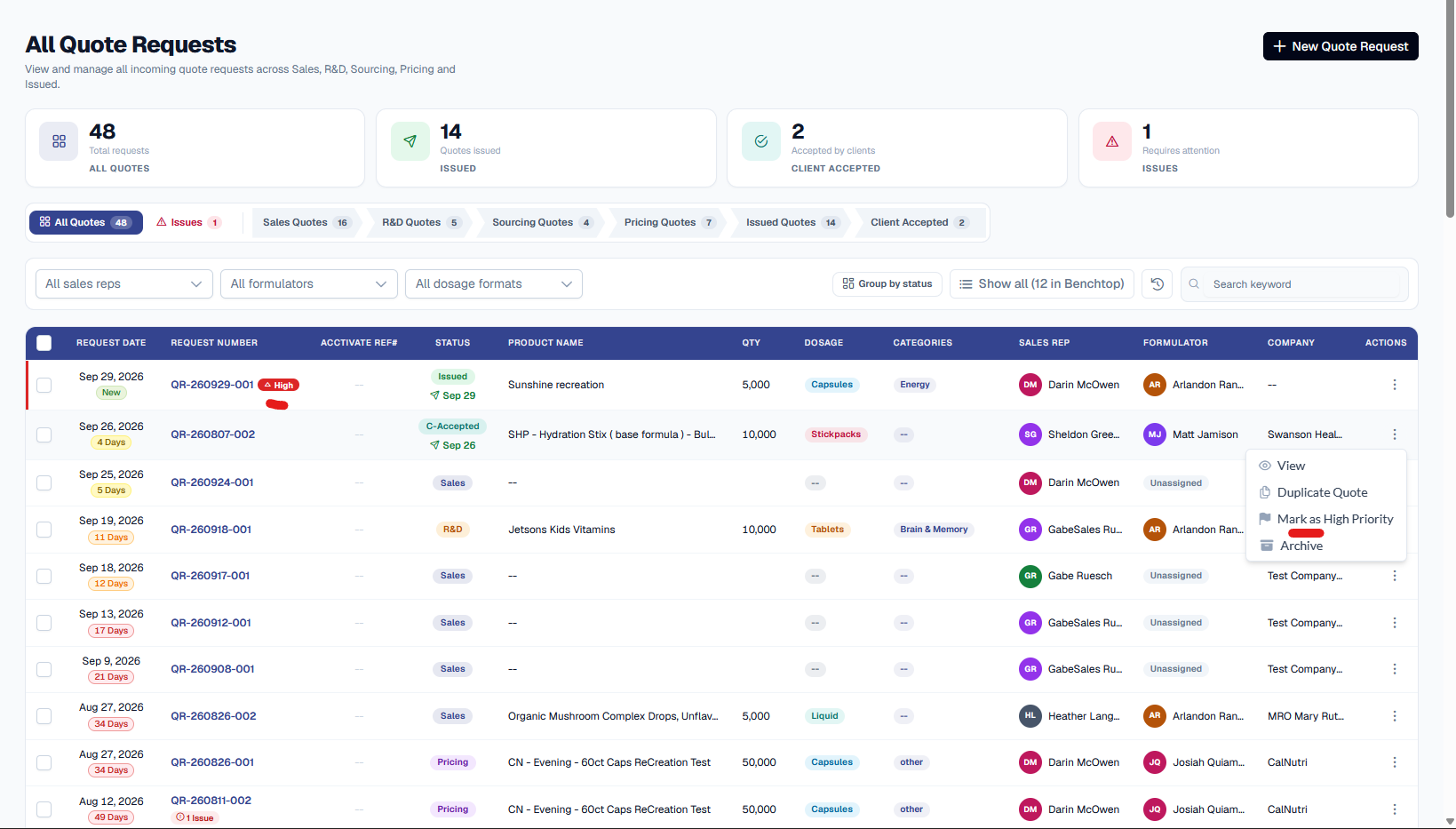Image resolution: width=1456 pixels, height=829 pixels.
Task: Click Show all (12 in Benchtop) button
Action: coord(1042,283)
